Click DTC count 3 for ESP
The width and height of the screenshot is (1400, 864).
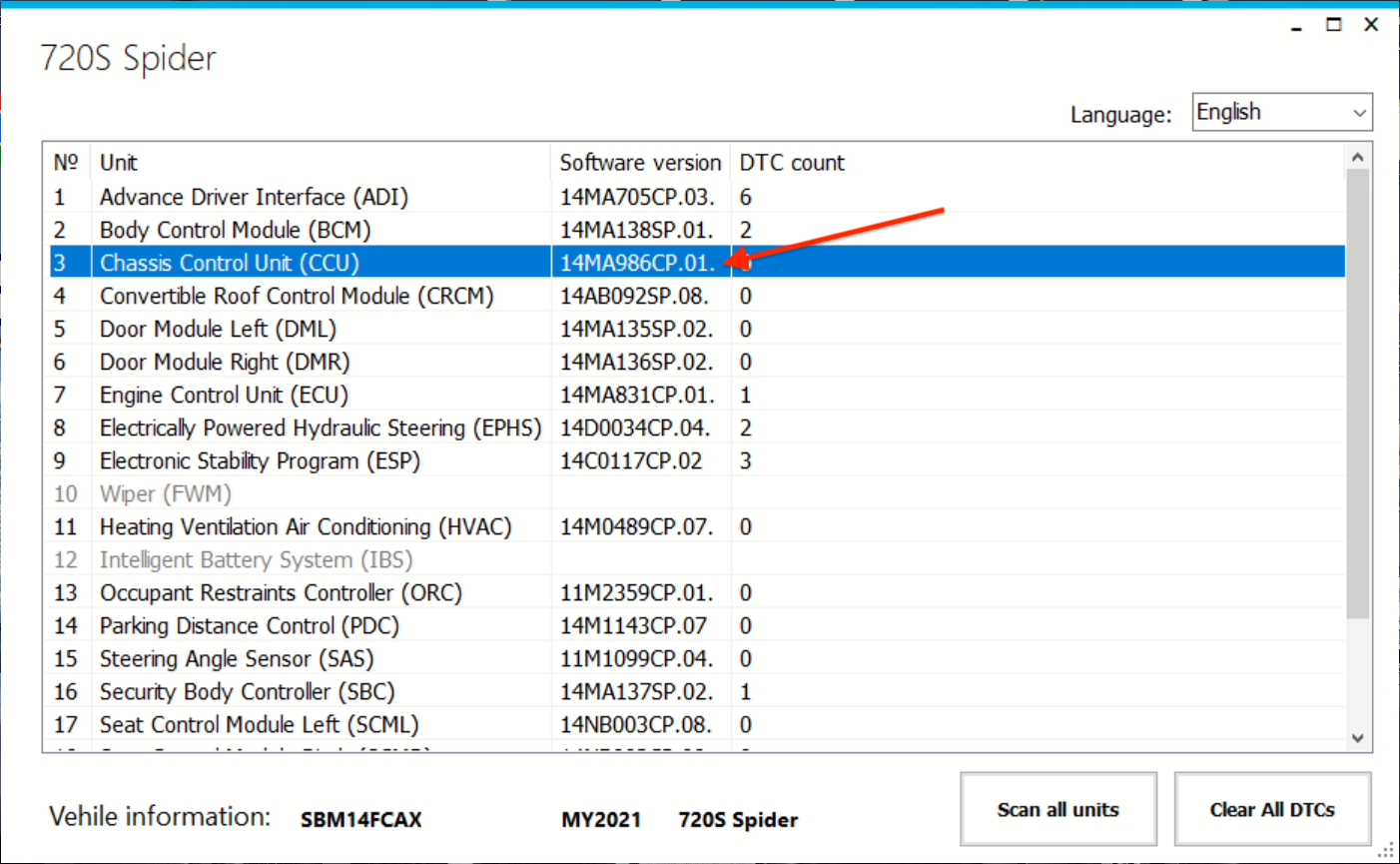[x=746, y=460]
